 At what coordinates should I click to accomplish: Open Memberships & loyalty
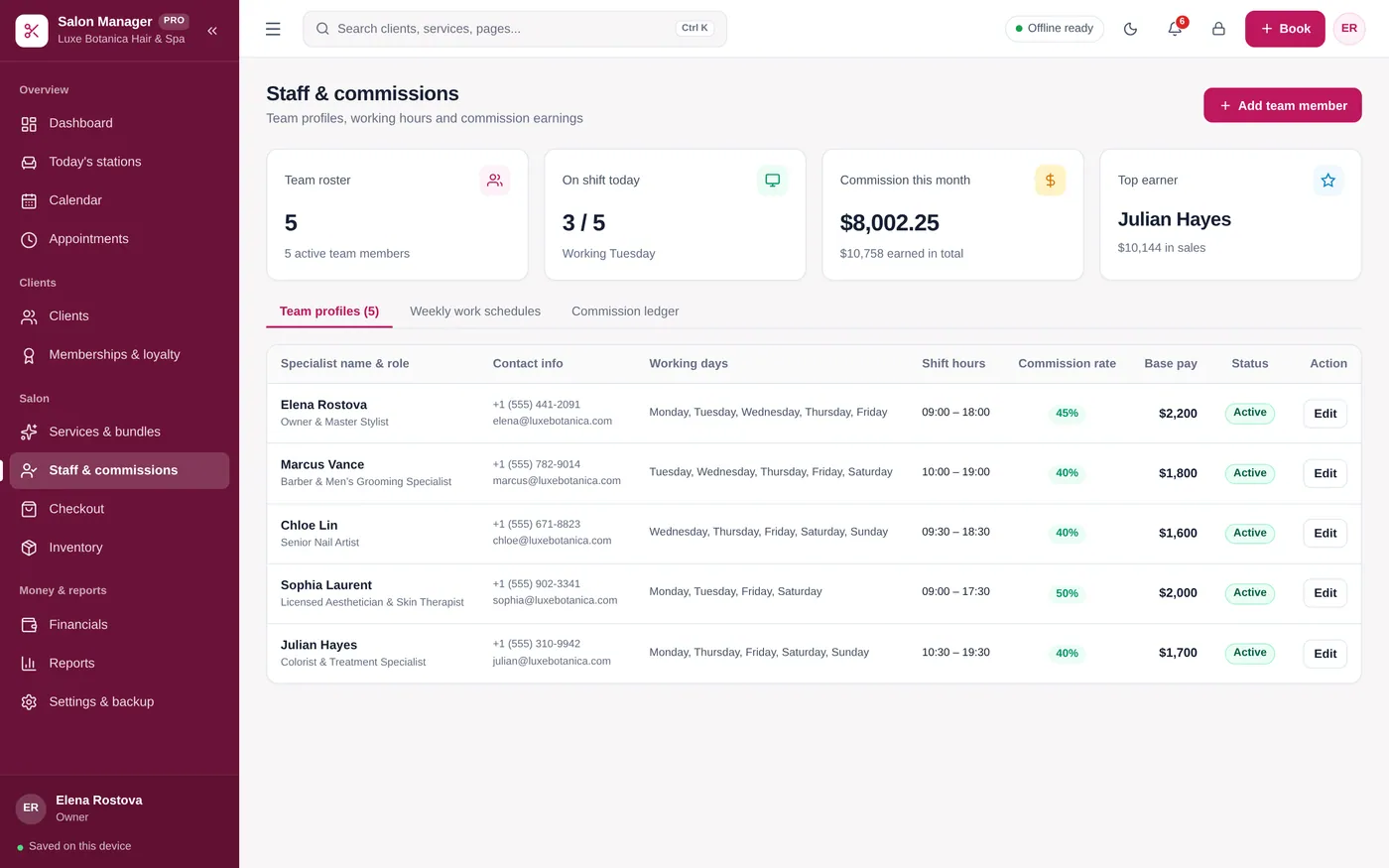click(x=119, y=355)
